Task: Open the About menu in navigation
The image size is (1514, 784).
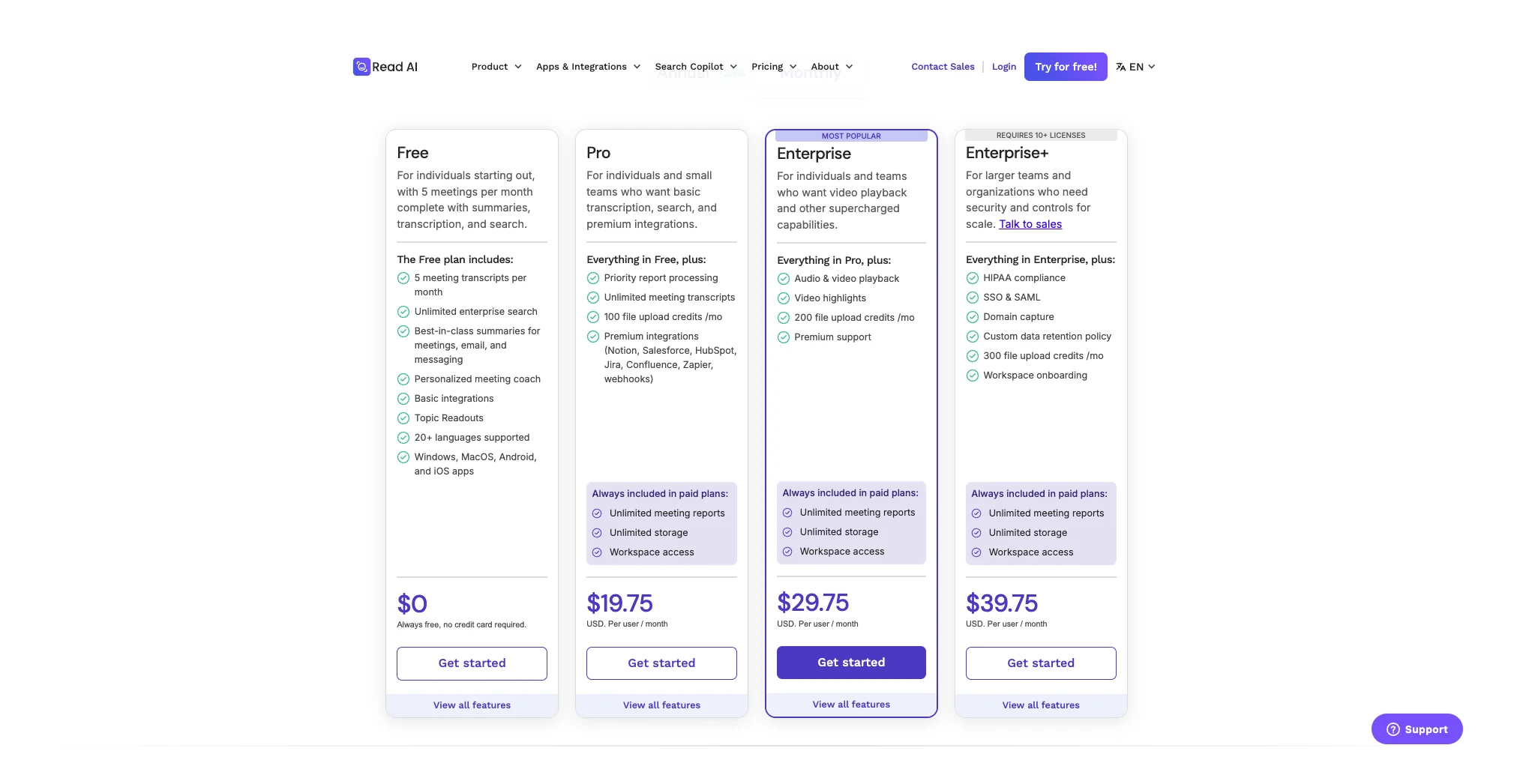Action: point(831,67)
